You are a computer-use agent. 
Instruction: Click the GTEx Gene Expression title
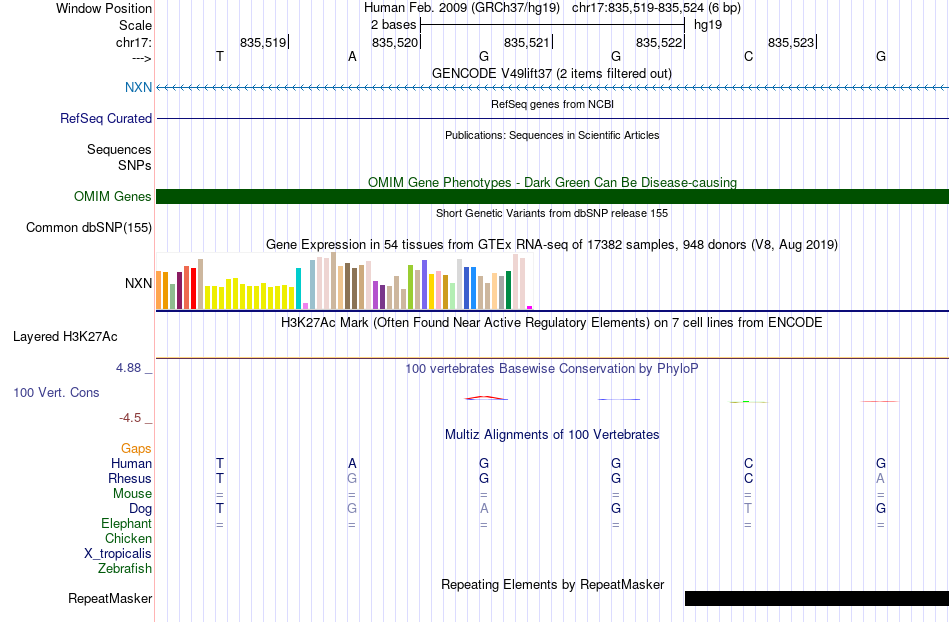pyautogui.click(x=552, y=245)
